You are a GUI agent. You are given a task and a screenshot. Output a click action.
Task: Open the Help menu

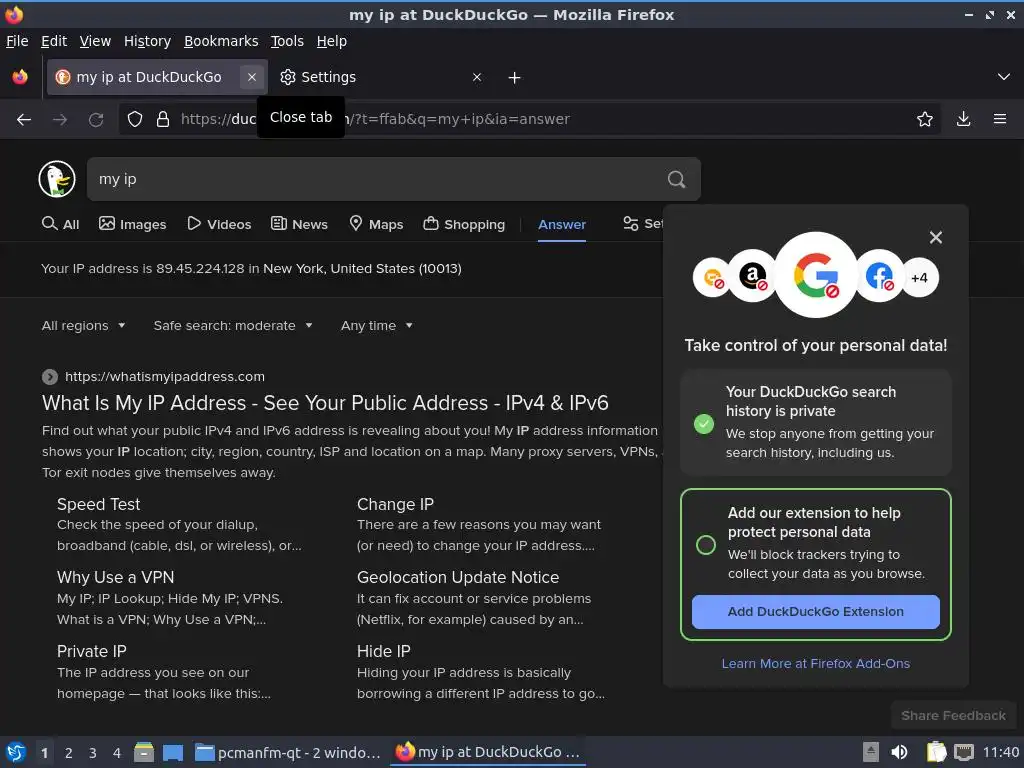(331, 41)
